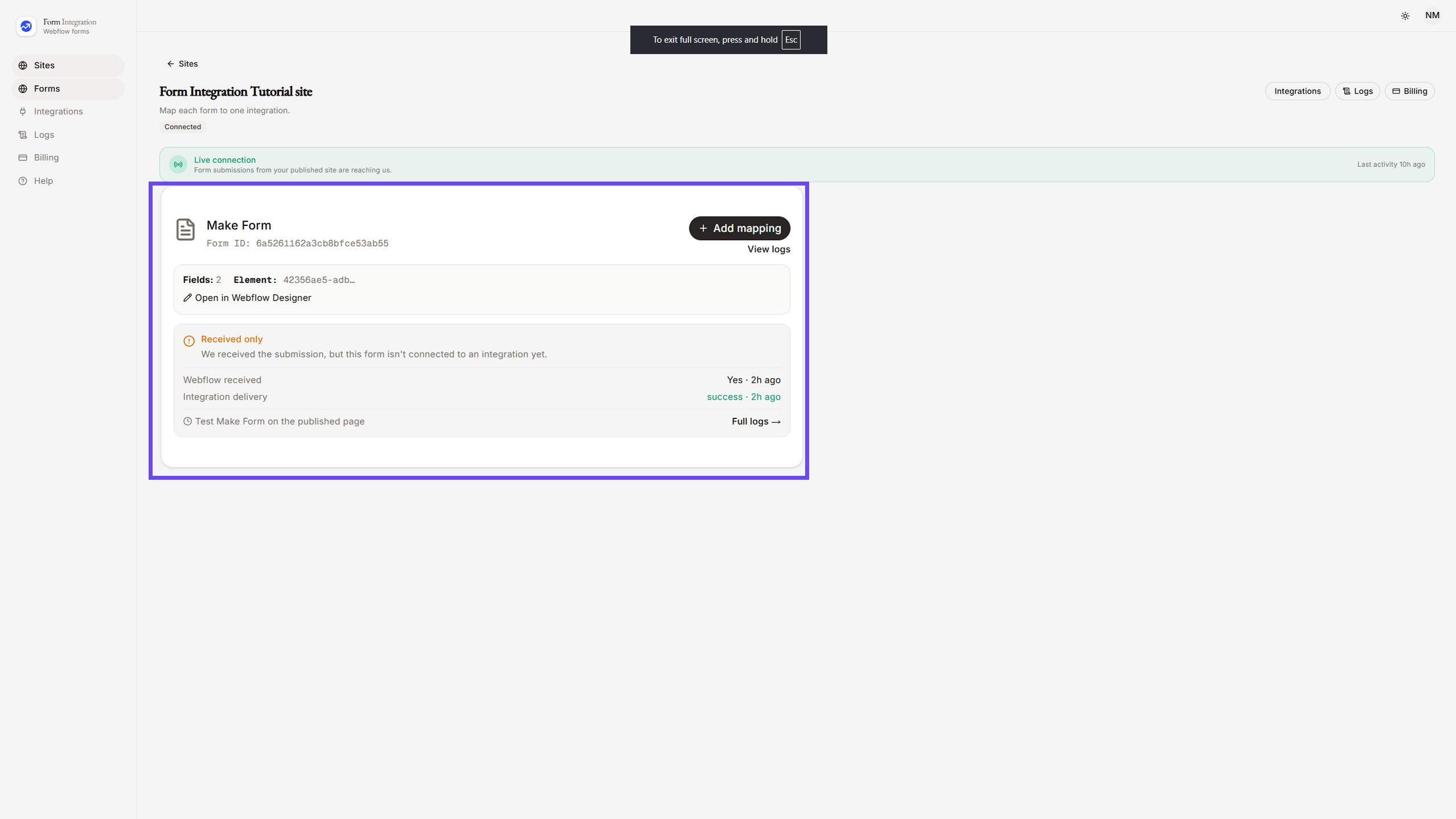Viewport: 1456px width, 819px height.
Task: Click the back arrow next to Sites
Action: point(170,64)
